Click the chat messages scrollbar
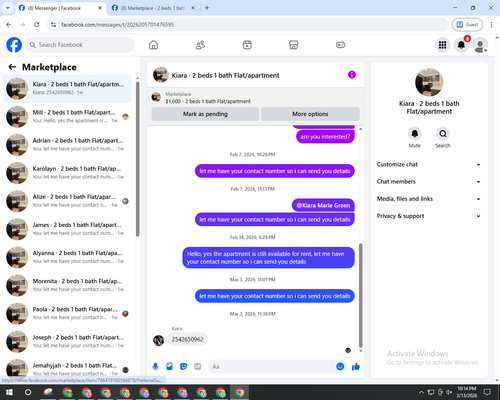 point(360,295)
